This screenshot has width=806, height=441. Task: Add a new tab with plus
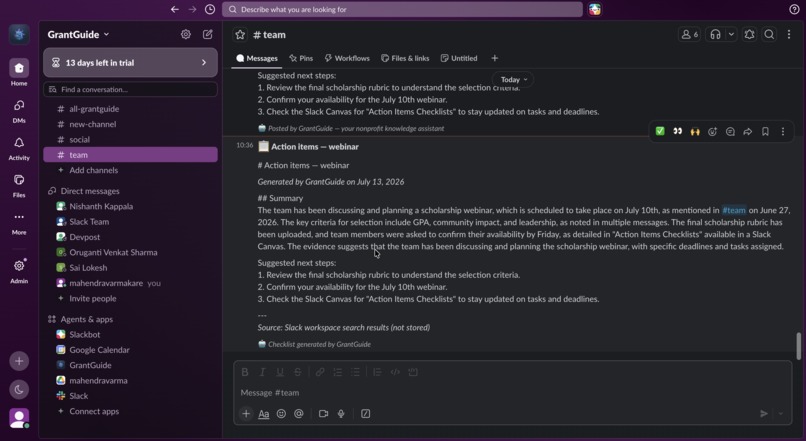click(x=494, y=58)
